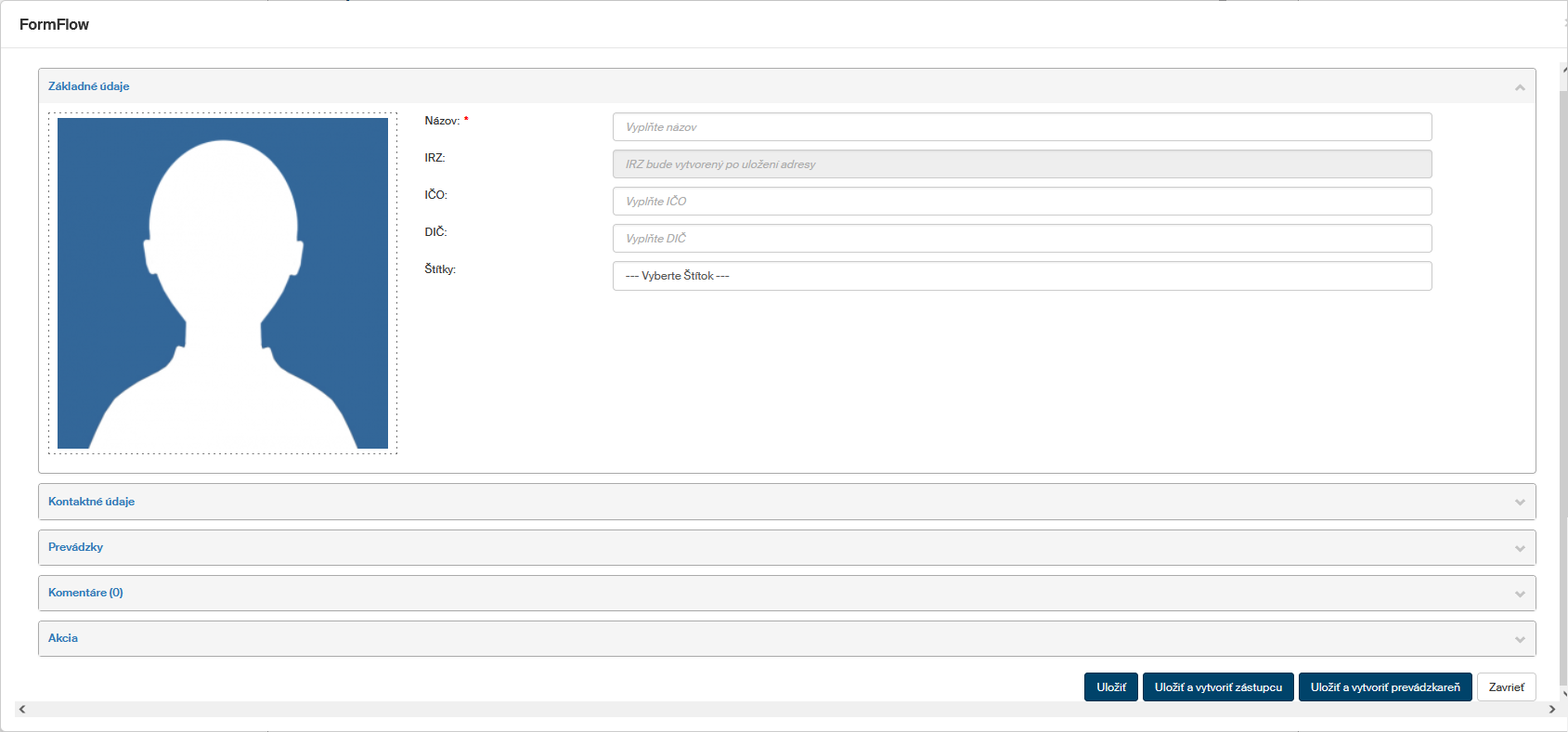The height and width of the screenshot is (732, 1568).
Task: Collapse the Základné údaje section chevron
Action: tap(1520, 87)
